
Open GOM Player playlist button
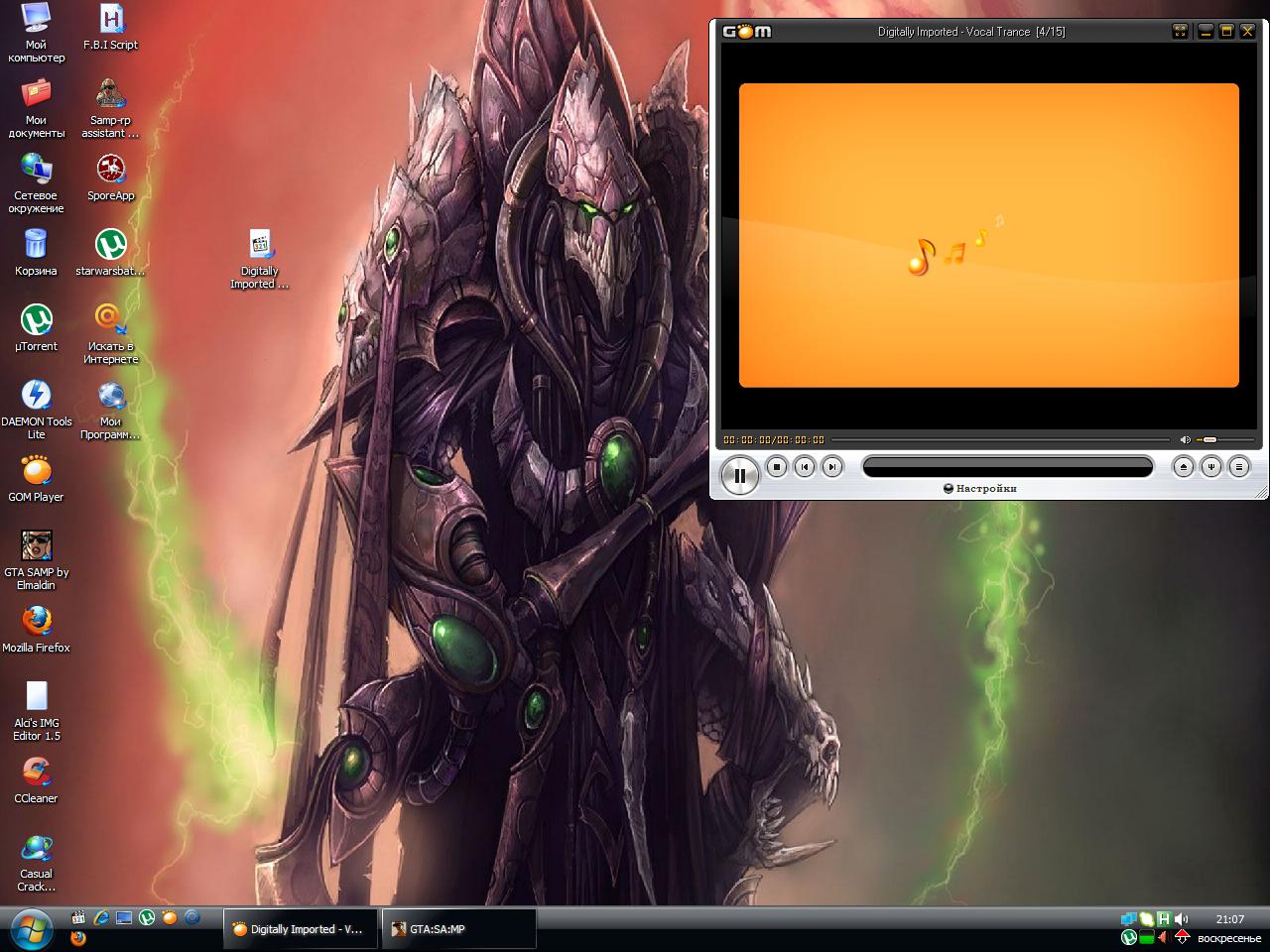1238,466
